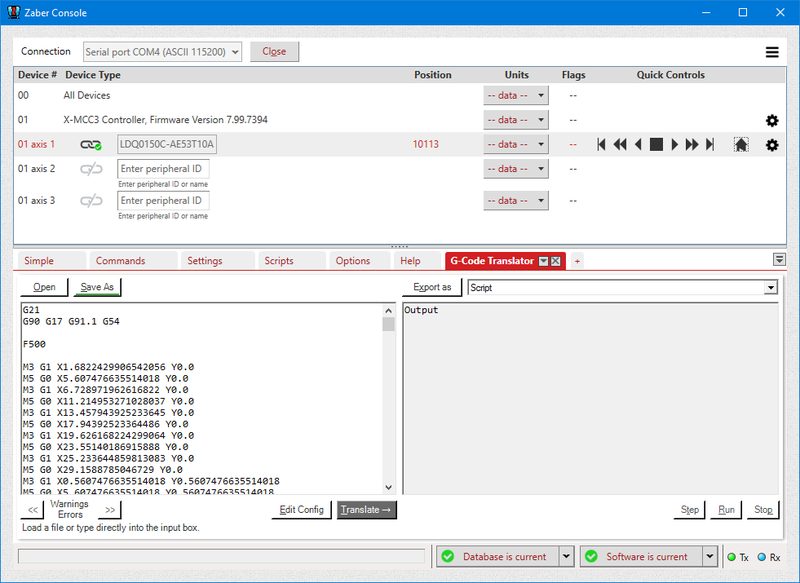Click the Rx indicator light
This screenshot has width=800, height=583.
tap(762, 557)
